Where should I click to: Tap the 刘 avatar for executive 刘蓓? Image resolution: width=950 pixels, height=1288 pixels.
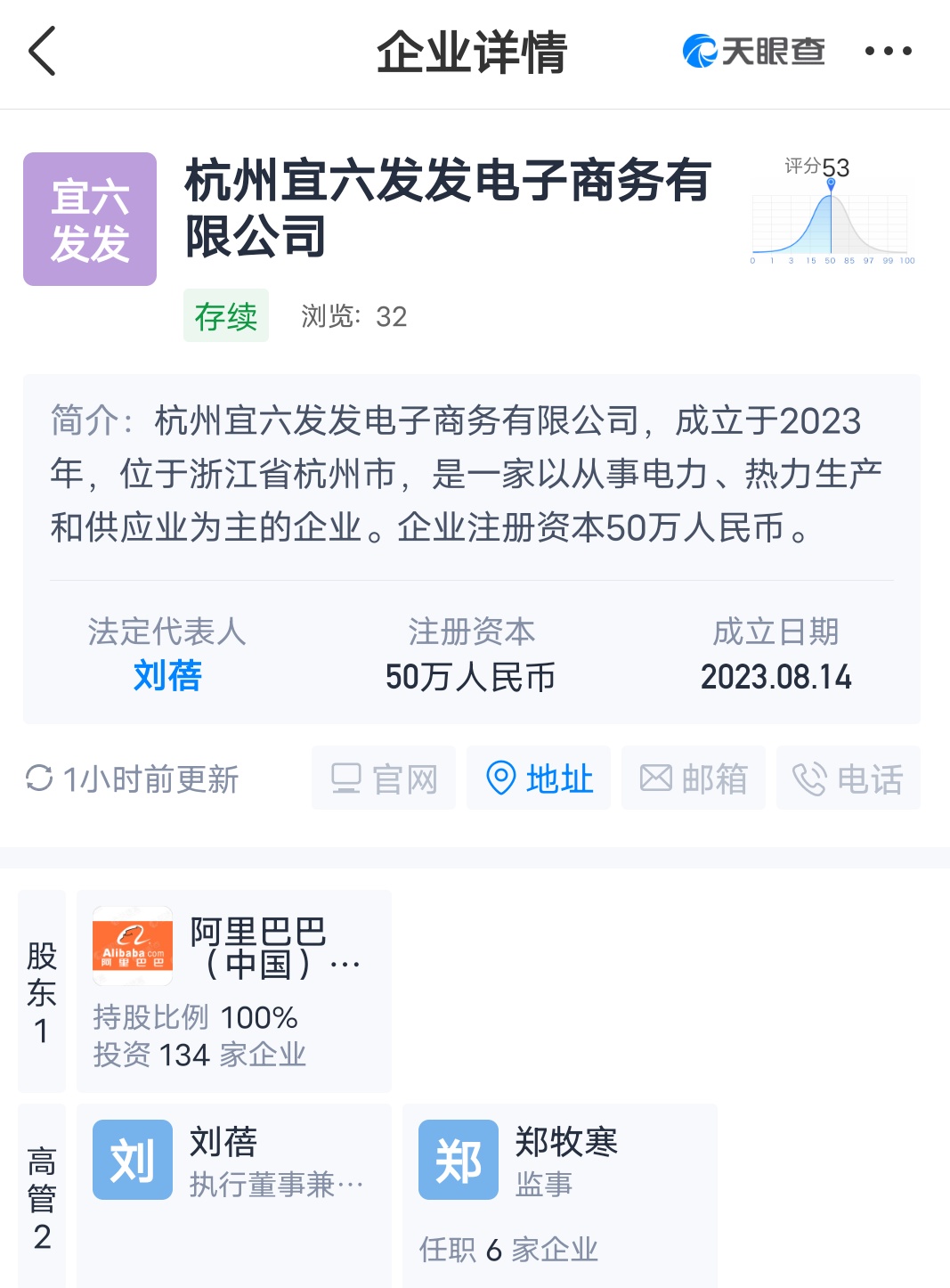[133, 1160]
